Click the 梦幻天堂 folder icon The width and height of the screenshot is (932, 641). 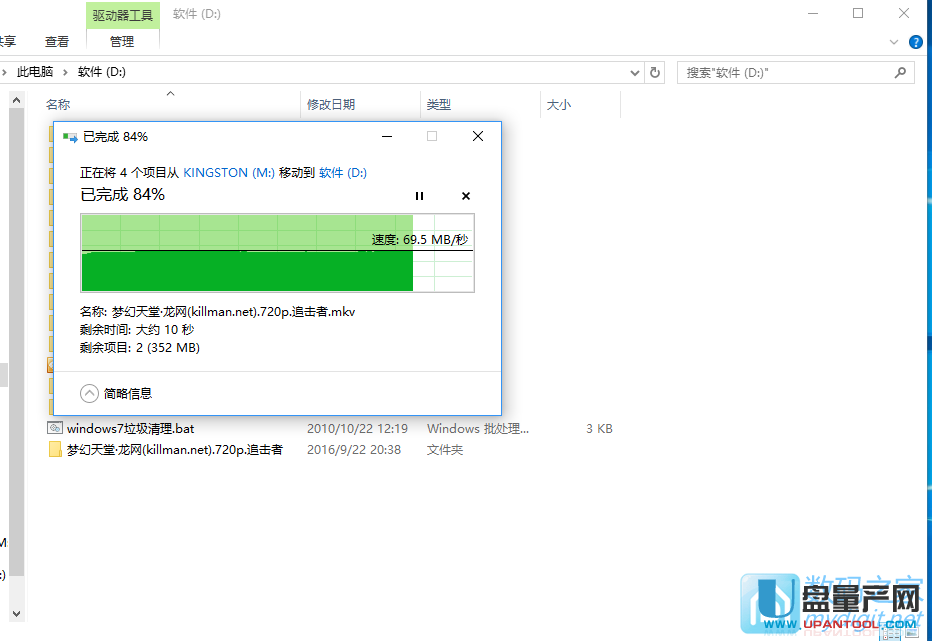pyautogui.click(x=55, y=450)
